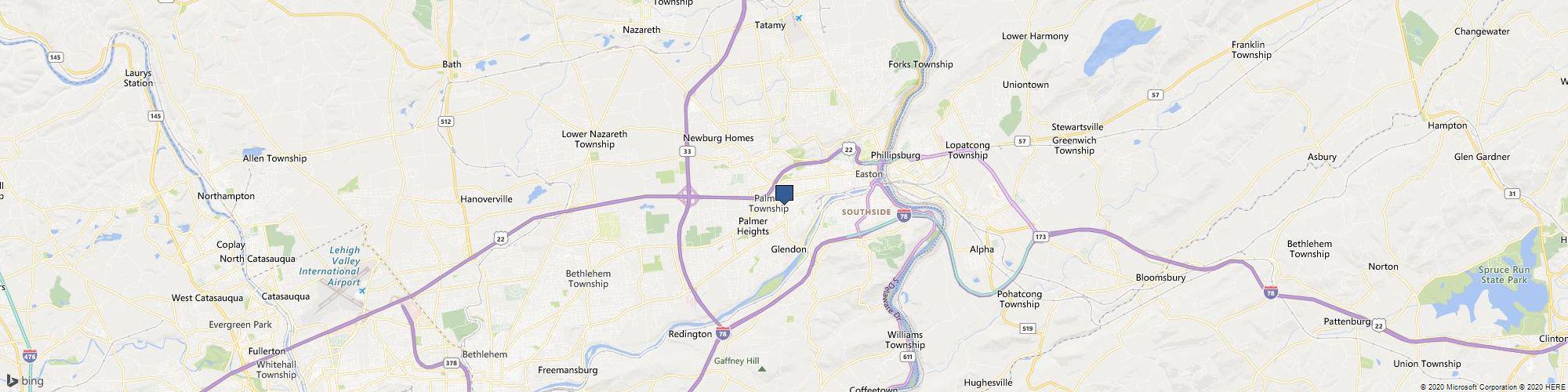Click the Gaffney Hill peak triangle
The height and width of the screenshot is (392, 1568).
coord(761,368)
